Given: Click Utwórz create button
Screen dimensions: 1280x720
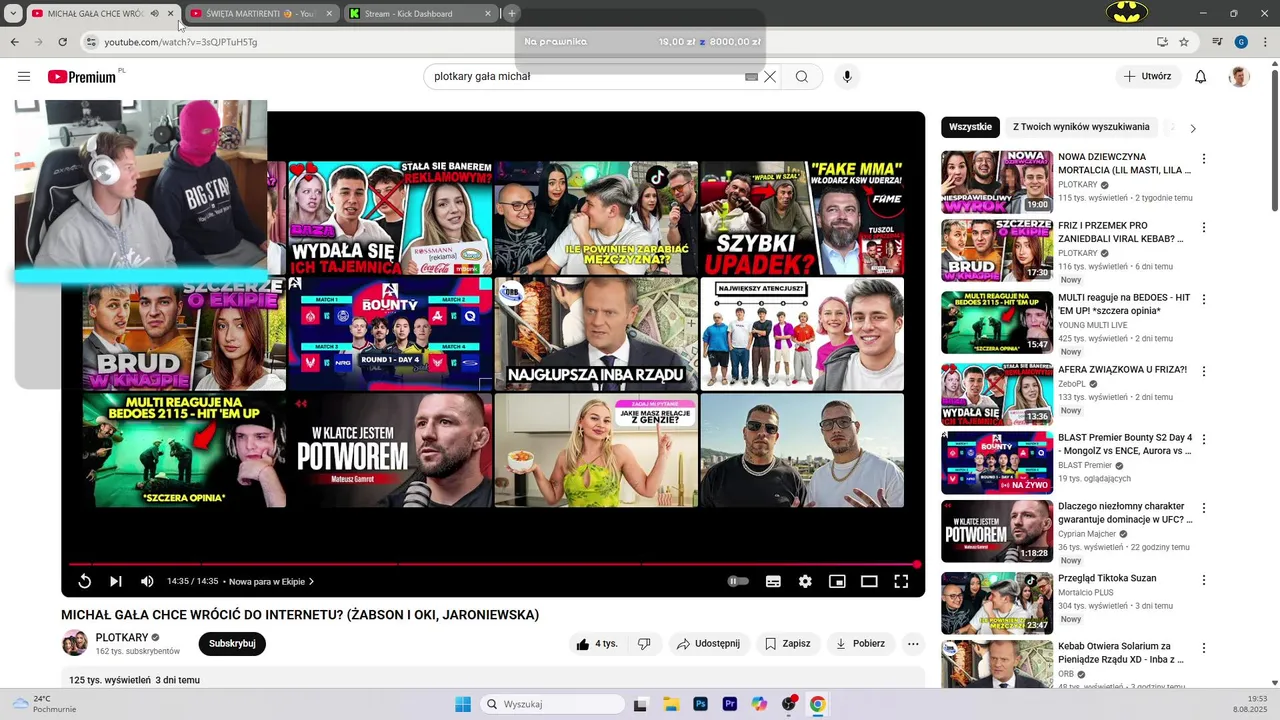Looking at the screenshot, I should click(x=1147, y=77).
